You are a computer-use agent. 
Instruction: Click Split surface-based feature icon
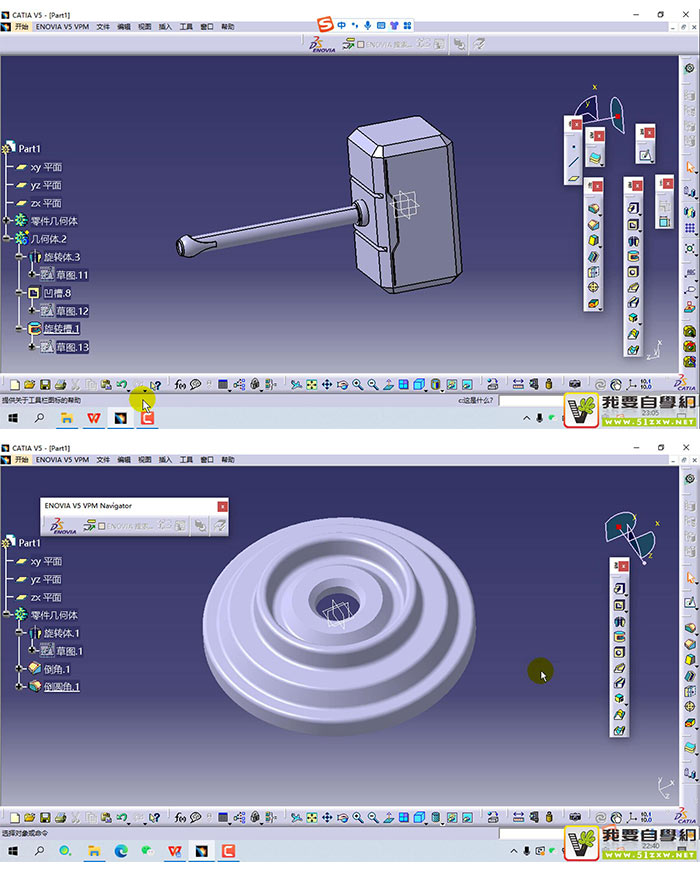[x=595, y=158]
